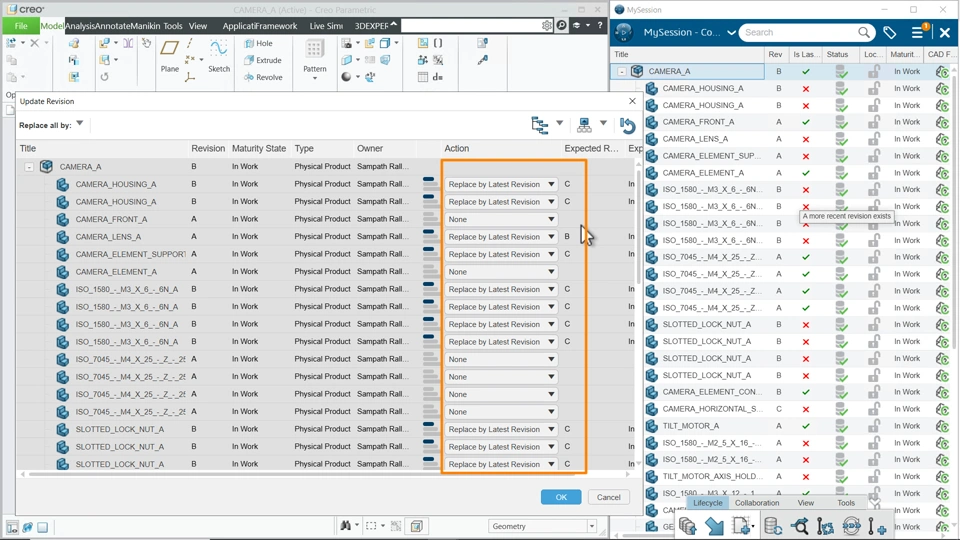Open the Pattern dropdown arrow
960x540 pixels.
pyautogui.click(x=315, y=78)
